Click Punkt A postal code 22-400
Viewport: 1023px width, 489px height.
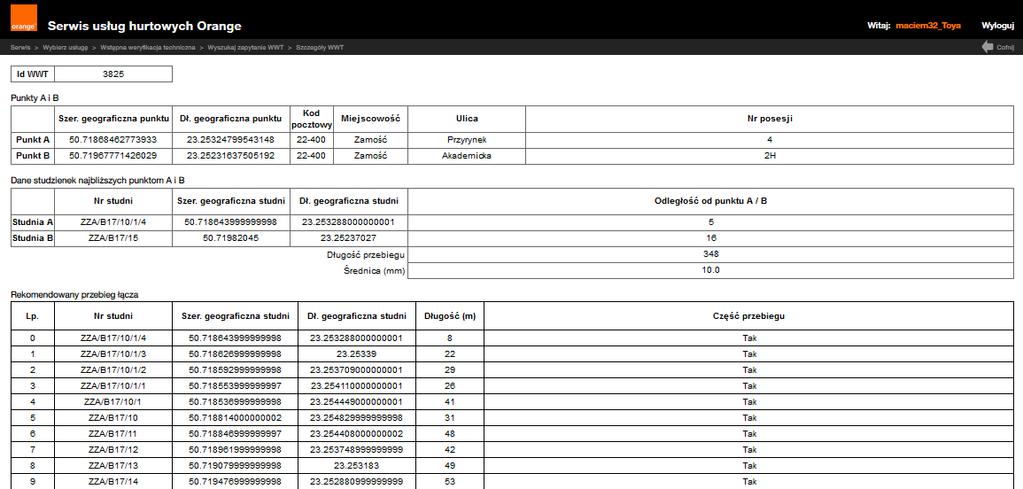(x=312, y=140)
